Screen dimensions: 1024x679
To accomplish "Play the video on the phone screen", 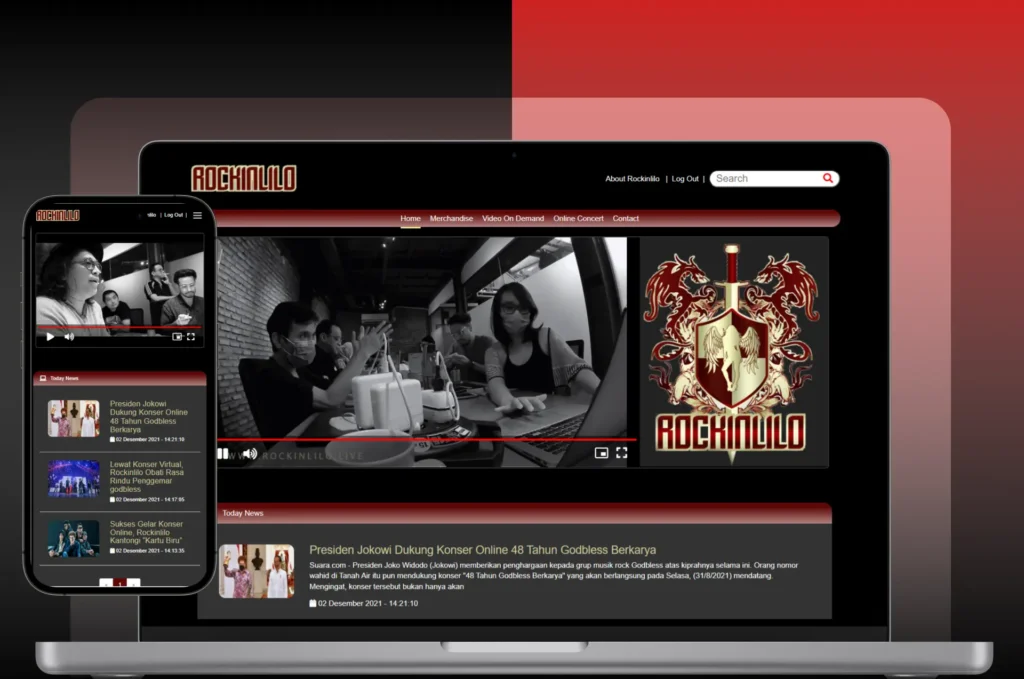I will pyautogui.click(x=50, y=337).
